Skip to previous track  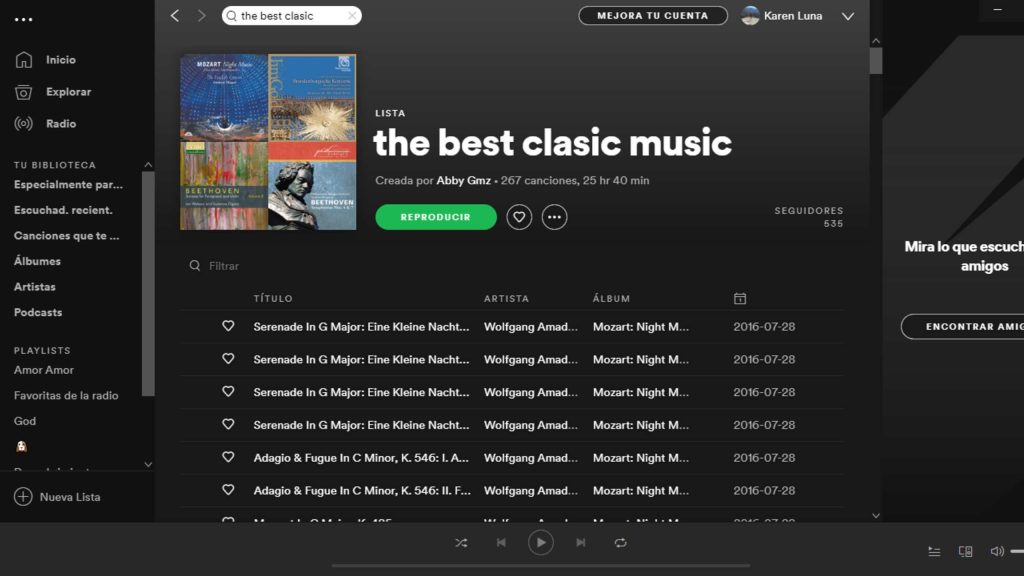pos(501,543)
